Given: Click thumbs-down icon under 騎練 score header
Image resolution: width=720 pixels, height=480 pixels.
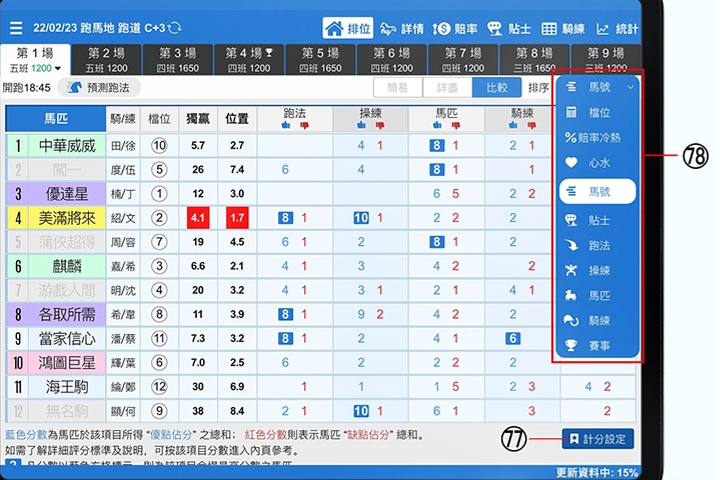Looking at the screenshot, I should coord(531,125).
